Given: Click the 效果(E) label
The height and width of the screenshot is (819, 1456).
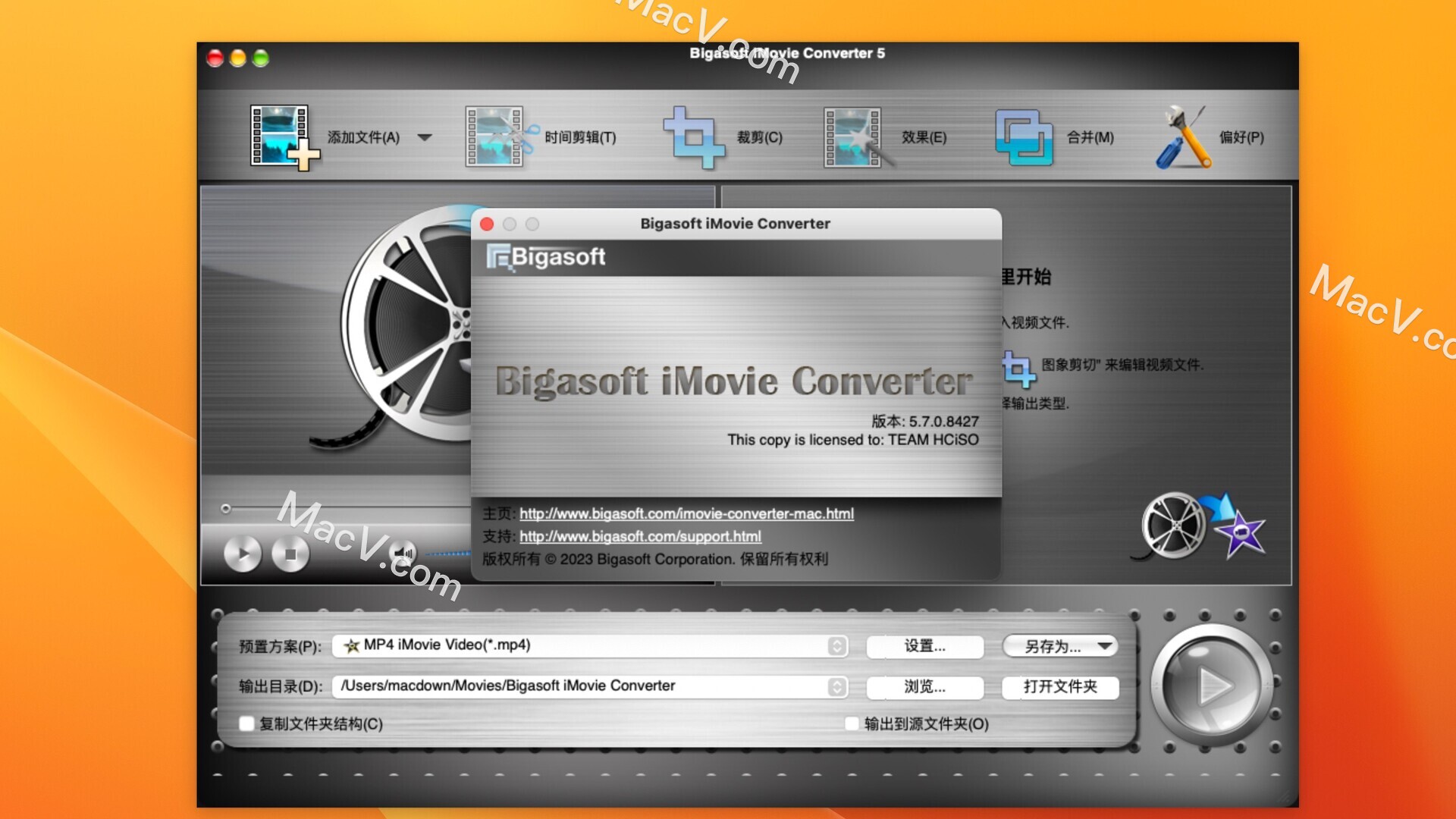Looking at the screenshot, I should (x=924, y=137).
